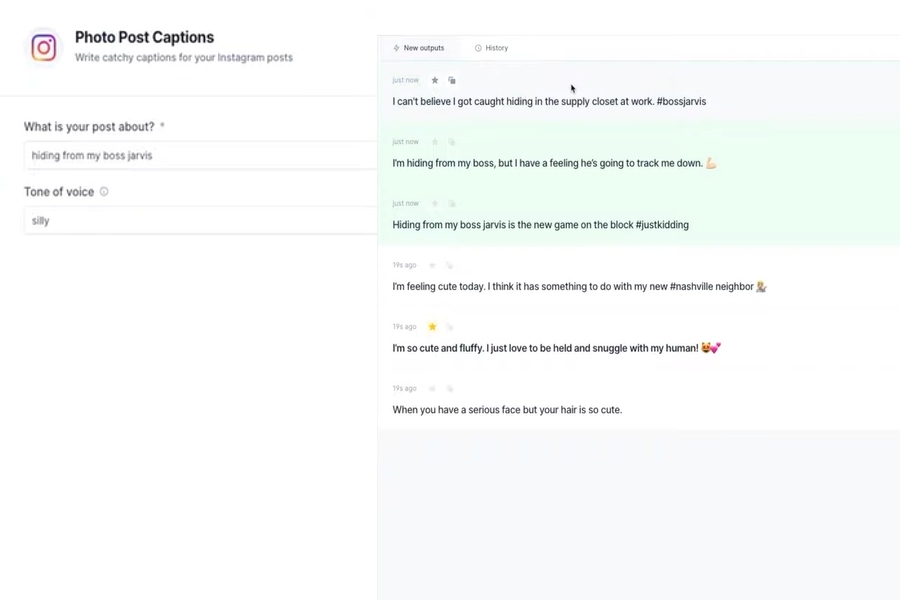The height and width of the screenshot is (600, 900).
Task: Star the supply closet caption
Action: tap(435, 80)
